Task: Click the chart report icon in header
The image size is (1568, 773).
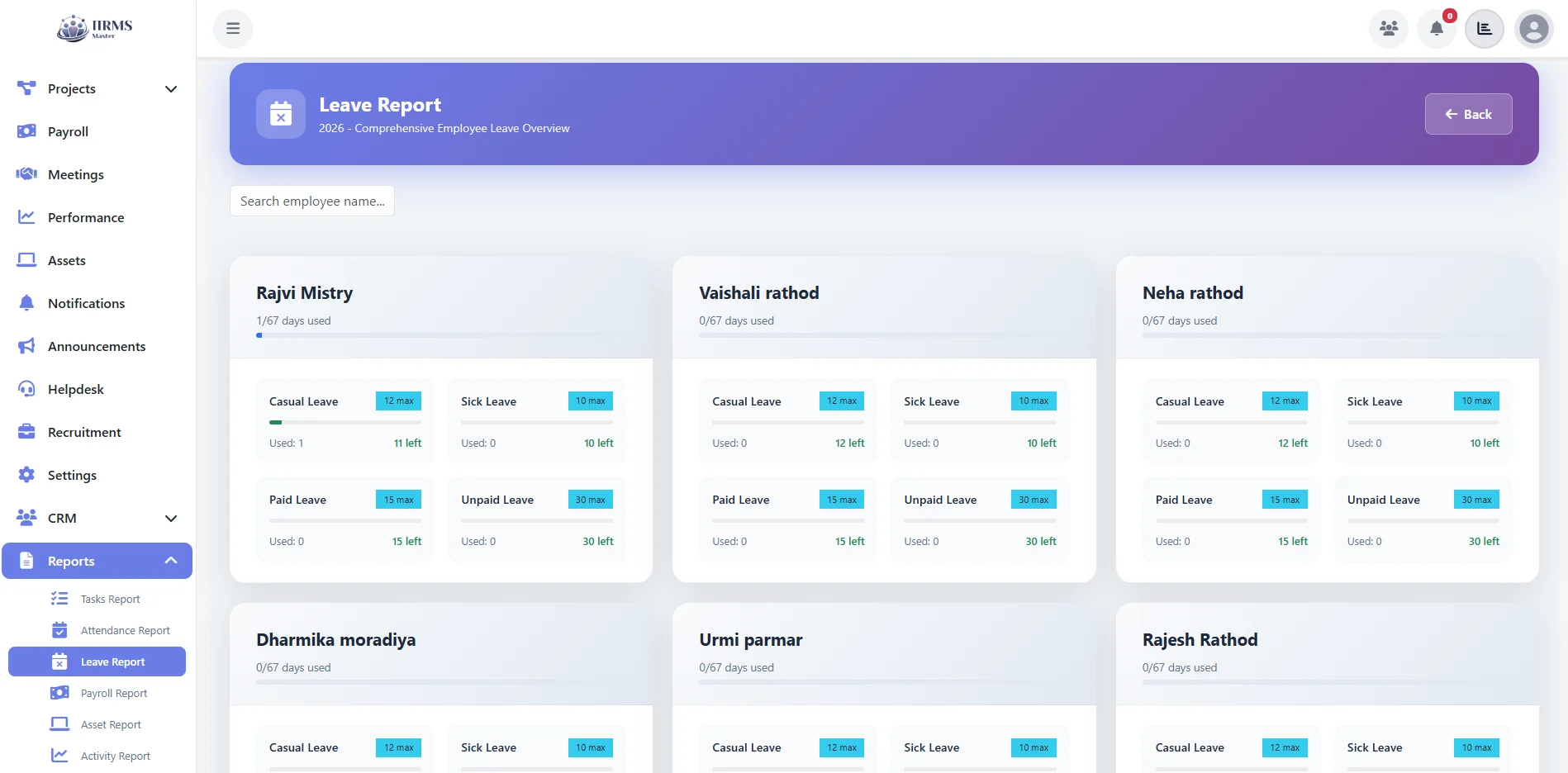Action: pos(1485,29)
